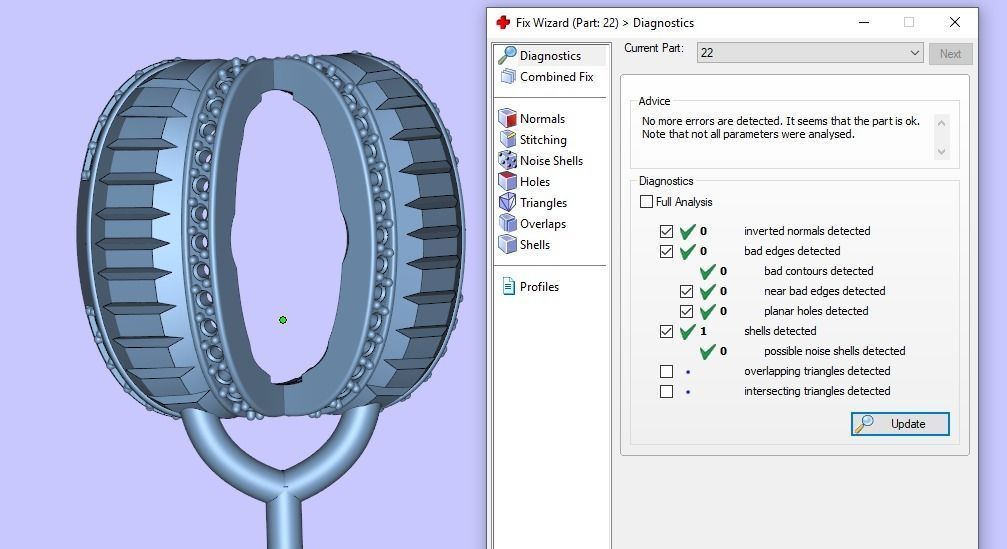Click 'intersecting triangles detected' label

817,391
